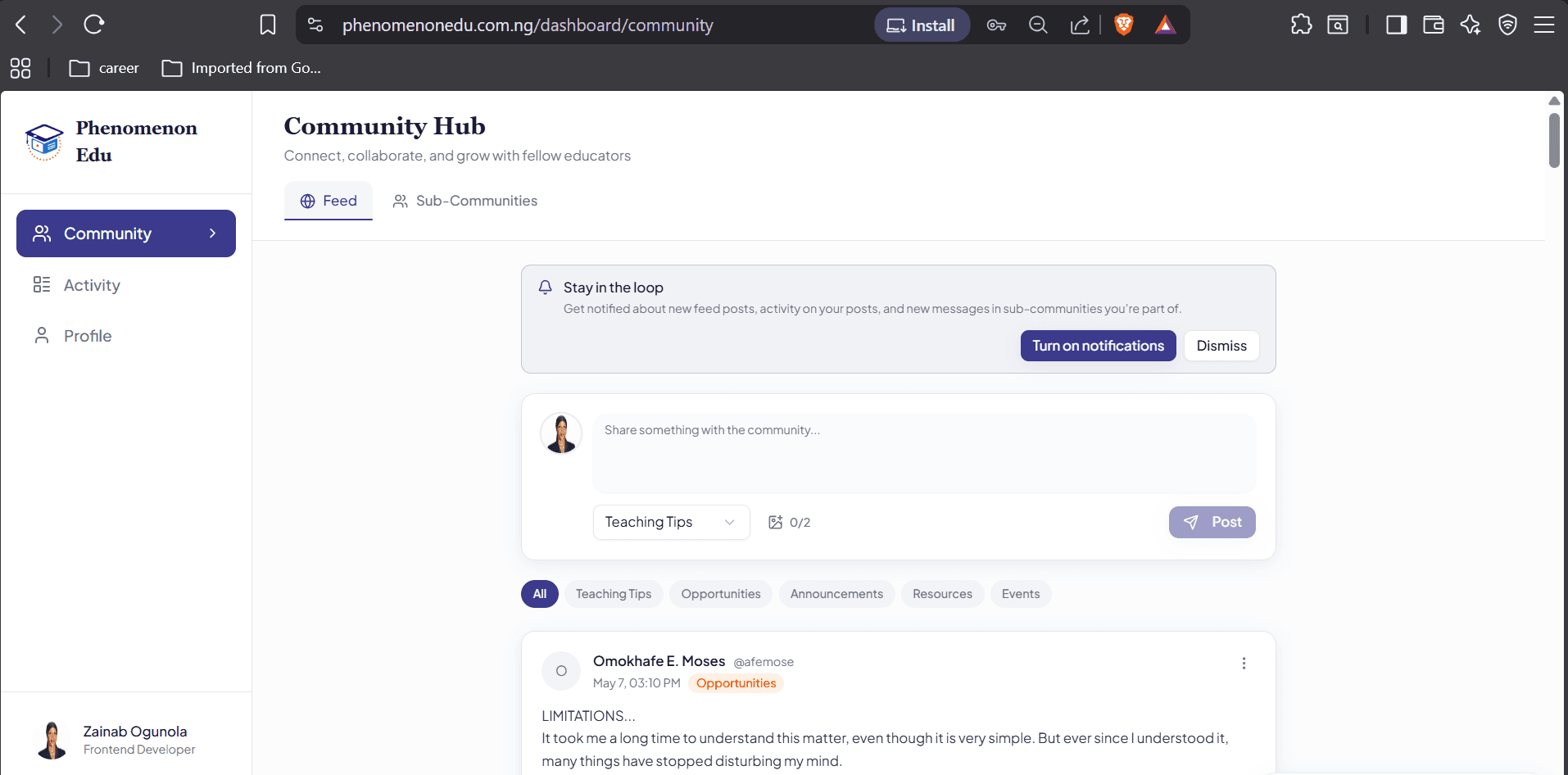Turn on notifications
Image resolution: width=1568 pixels, height=775 pixels.
pos(1098,346)
